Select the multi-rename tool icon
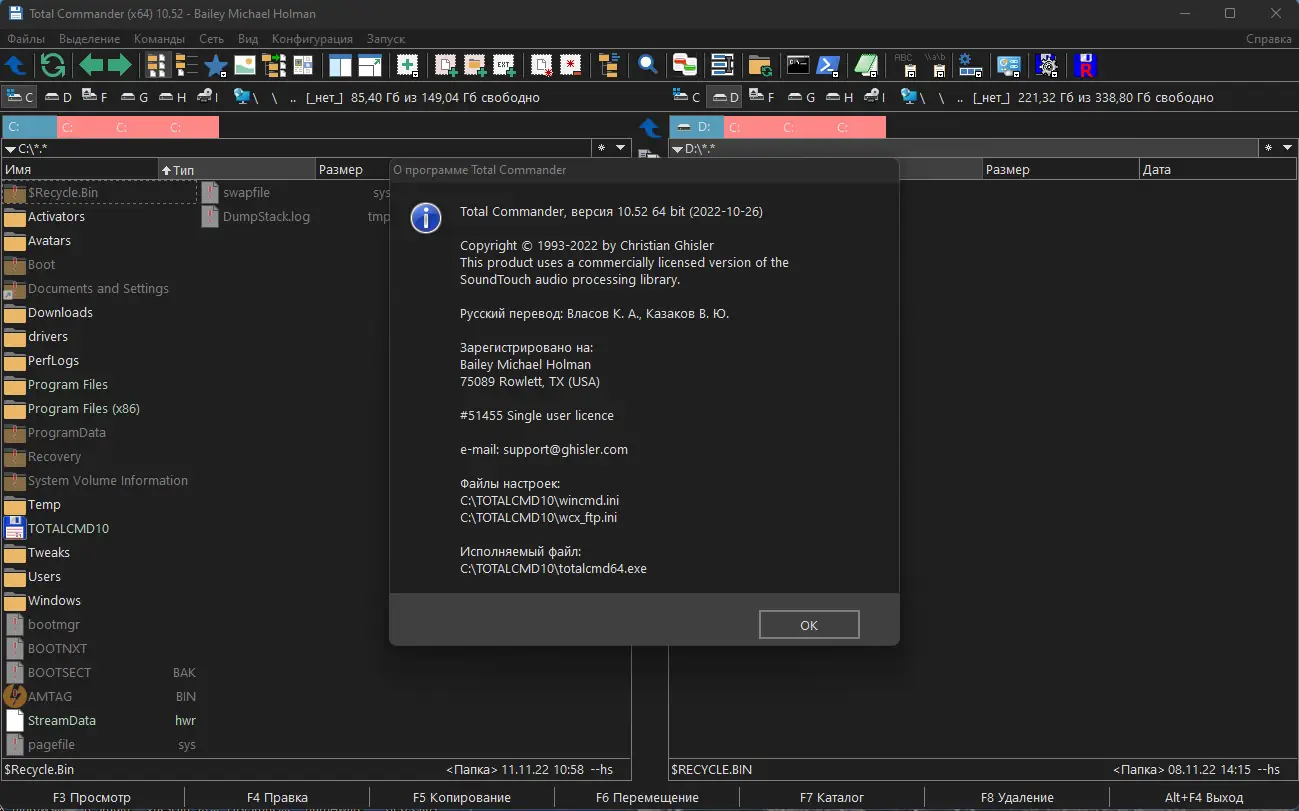 click(x=724, y=64)
